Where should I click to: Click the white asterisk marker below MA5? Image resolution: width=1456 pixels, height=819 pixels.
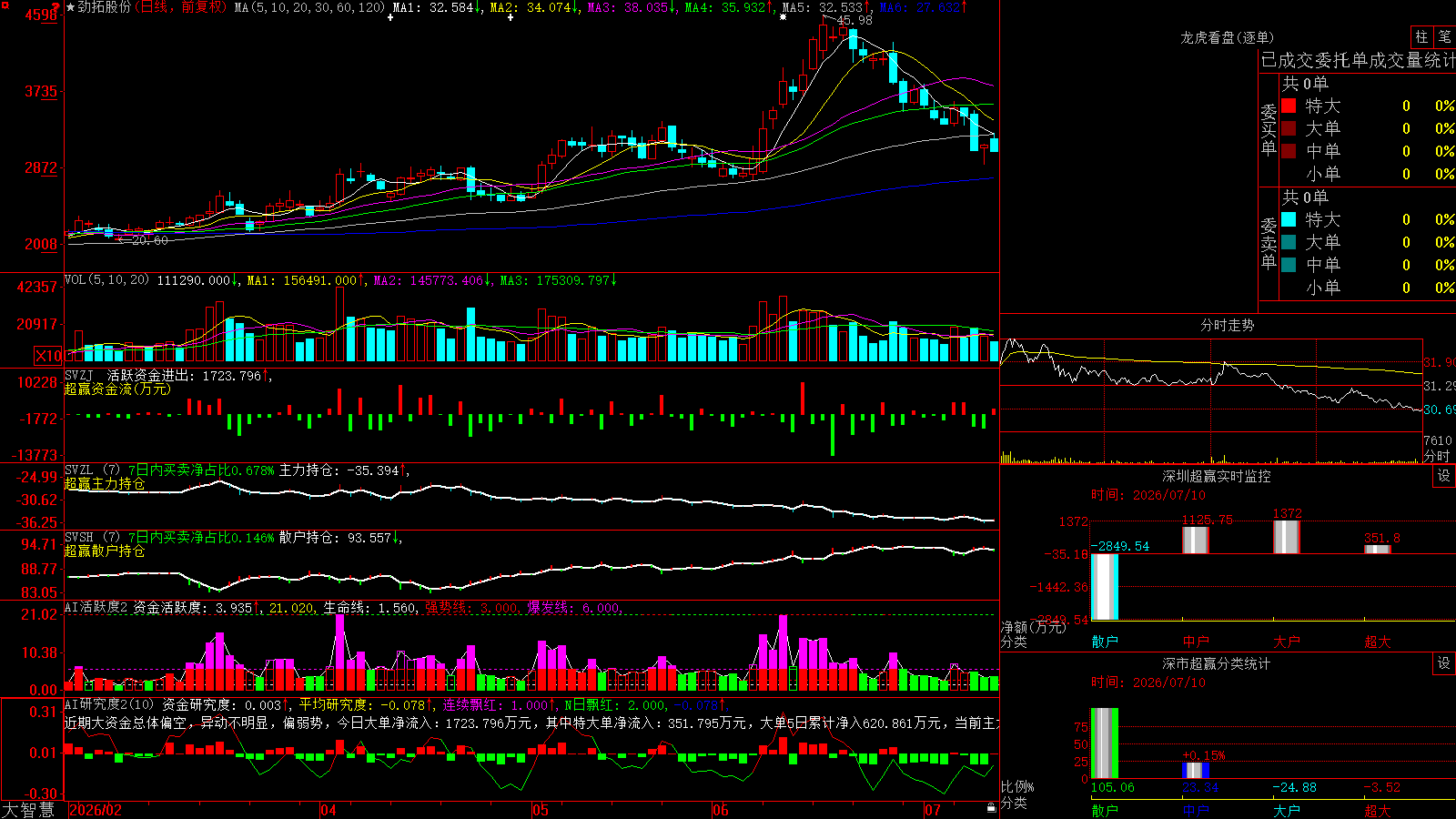[x=783, y=17]
